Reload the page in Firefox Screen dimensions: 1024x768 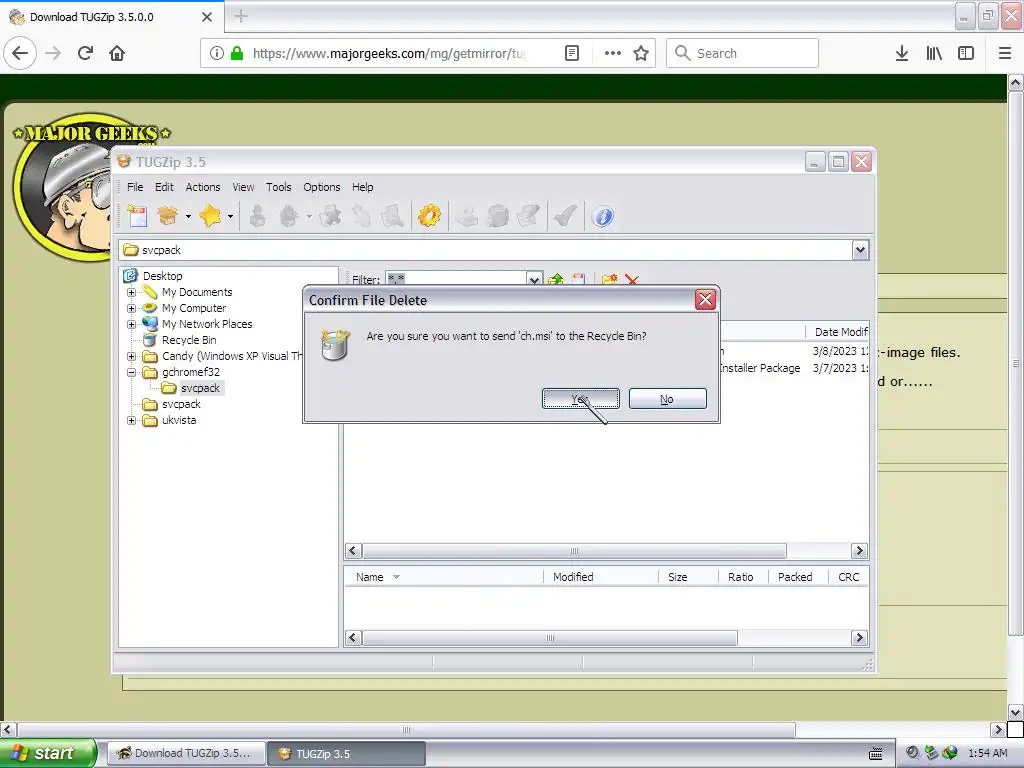(86, 54)
